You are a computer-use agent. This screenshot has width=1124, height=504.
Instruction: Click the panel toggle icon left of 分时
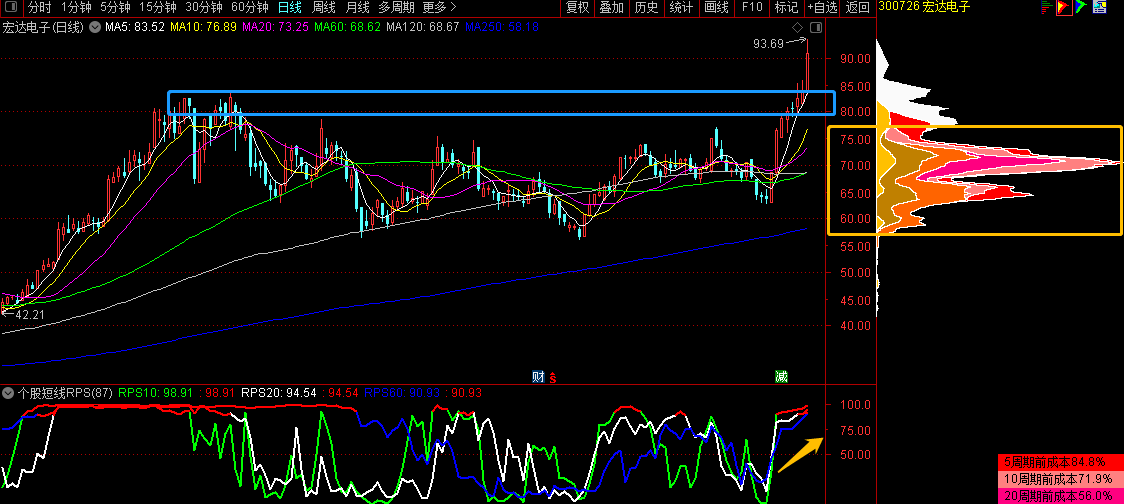coord(12,7)
